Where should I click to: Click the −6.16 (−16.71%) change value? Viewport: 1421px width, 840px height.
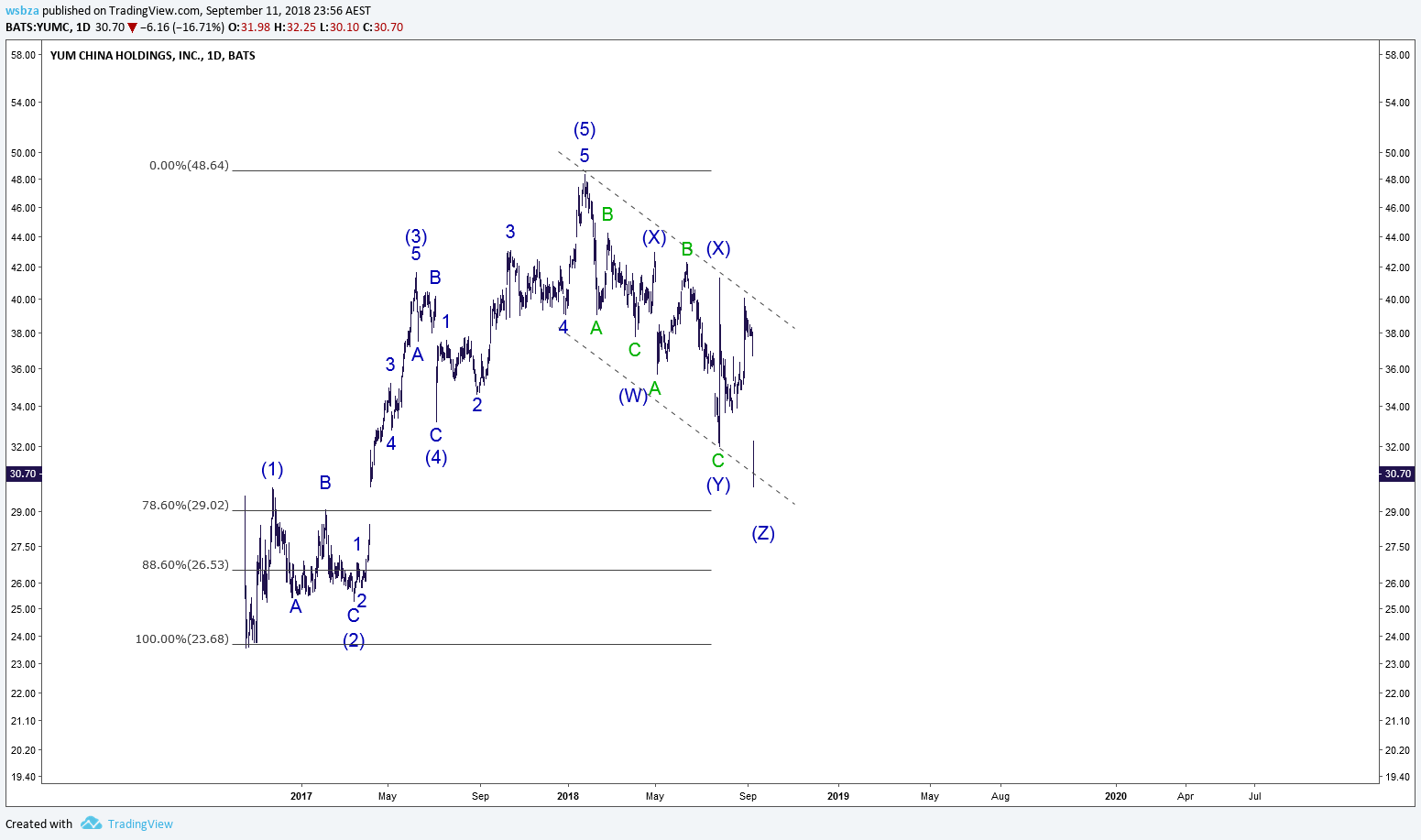(182, 27)
